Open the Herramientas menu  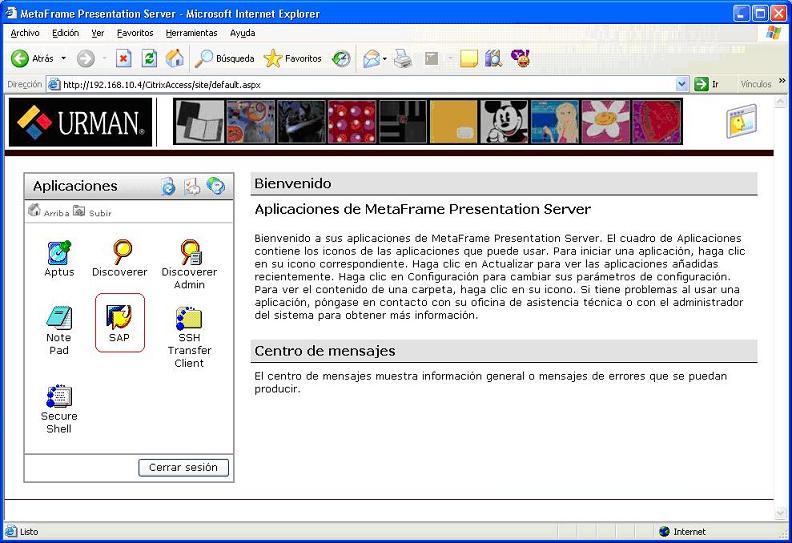pos(191,33)
